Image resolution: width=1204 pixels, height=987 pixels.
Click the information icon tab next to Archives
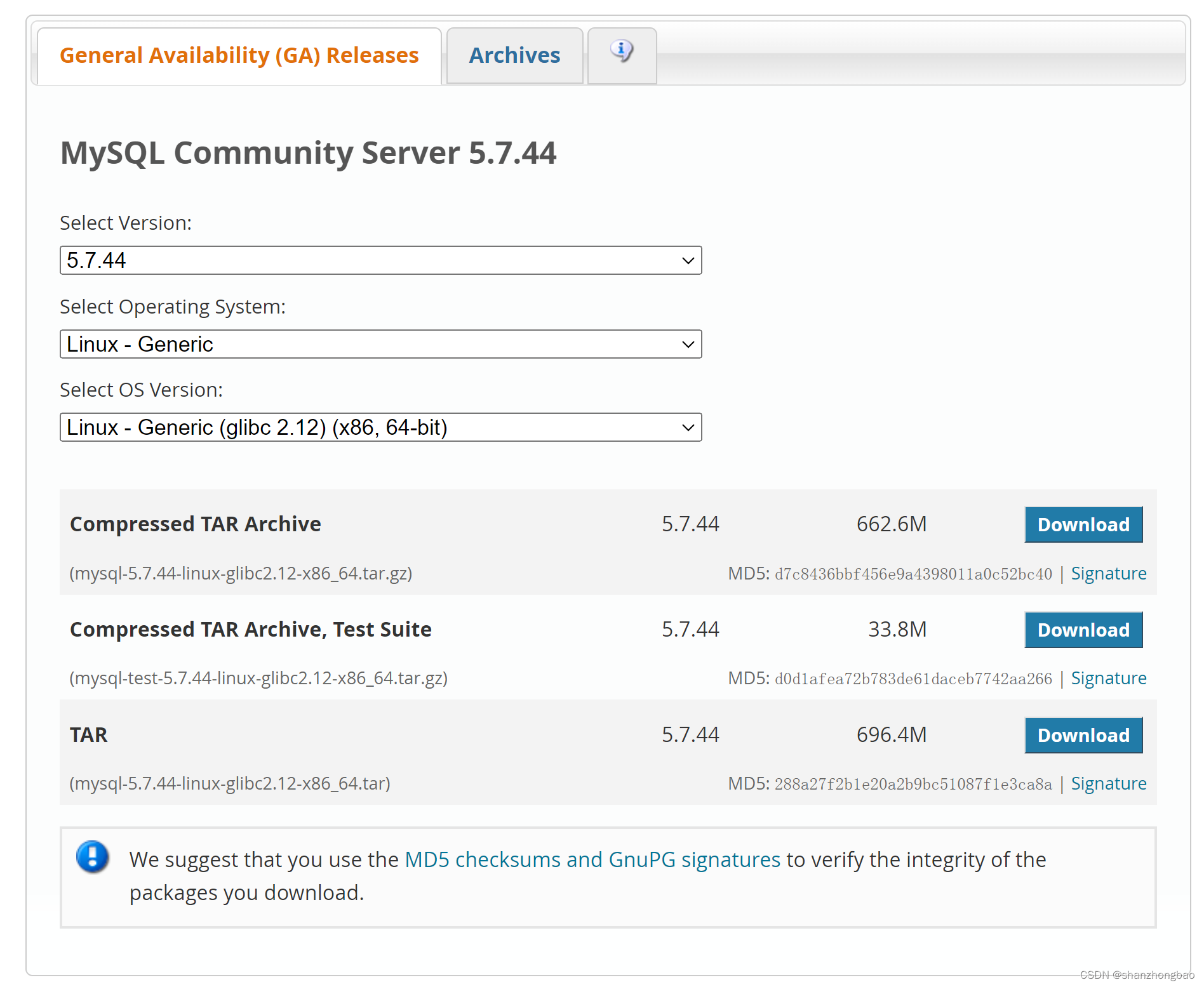point(621,55)
